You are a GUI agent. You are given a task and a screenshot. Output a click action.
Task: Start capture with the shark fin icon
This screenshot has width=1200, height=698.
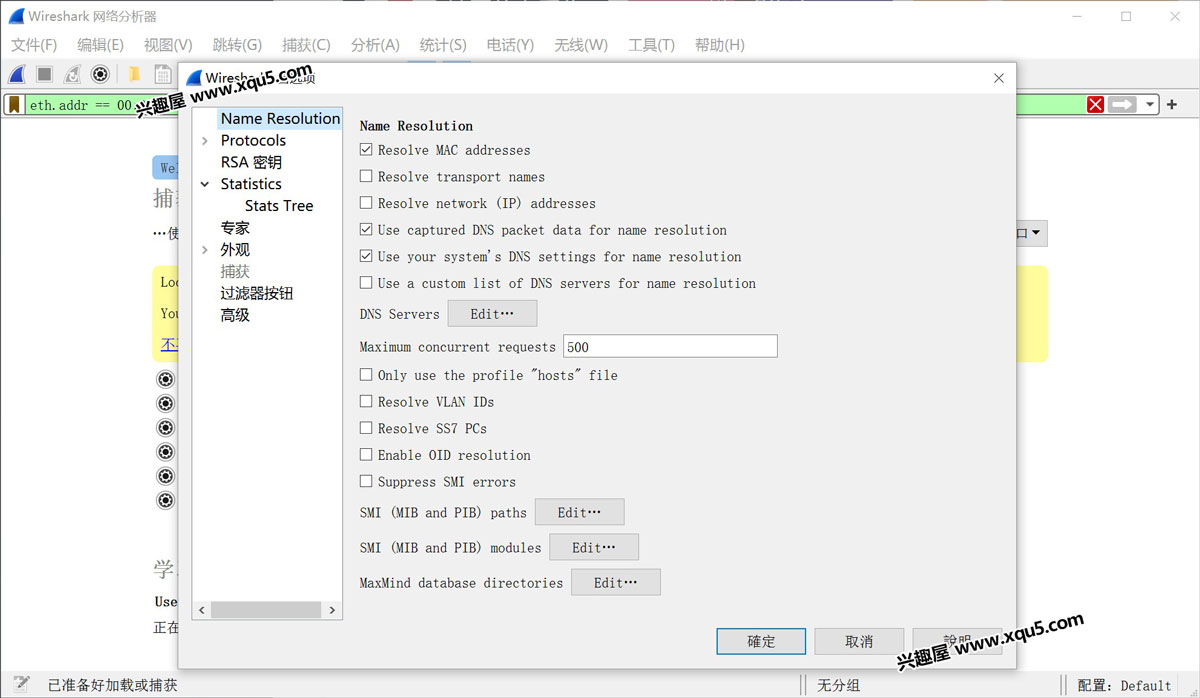click(x=17, y=74)
